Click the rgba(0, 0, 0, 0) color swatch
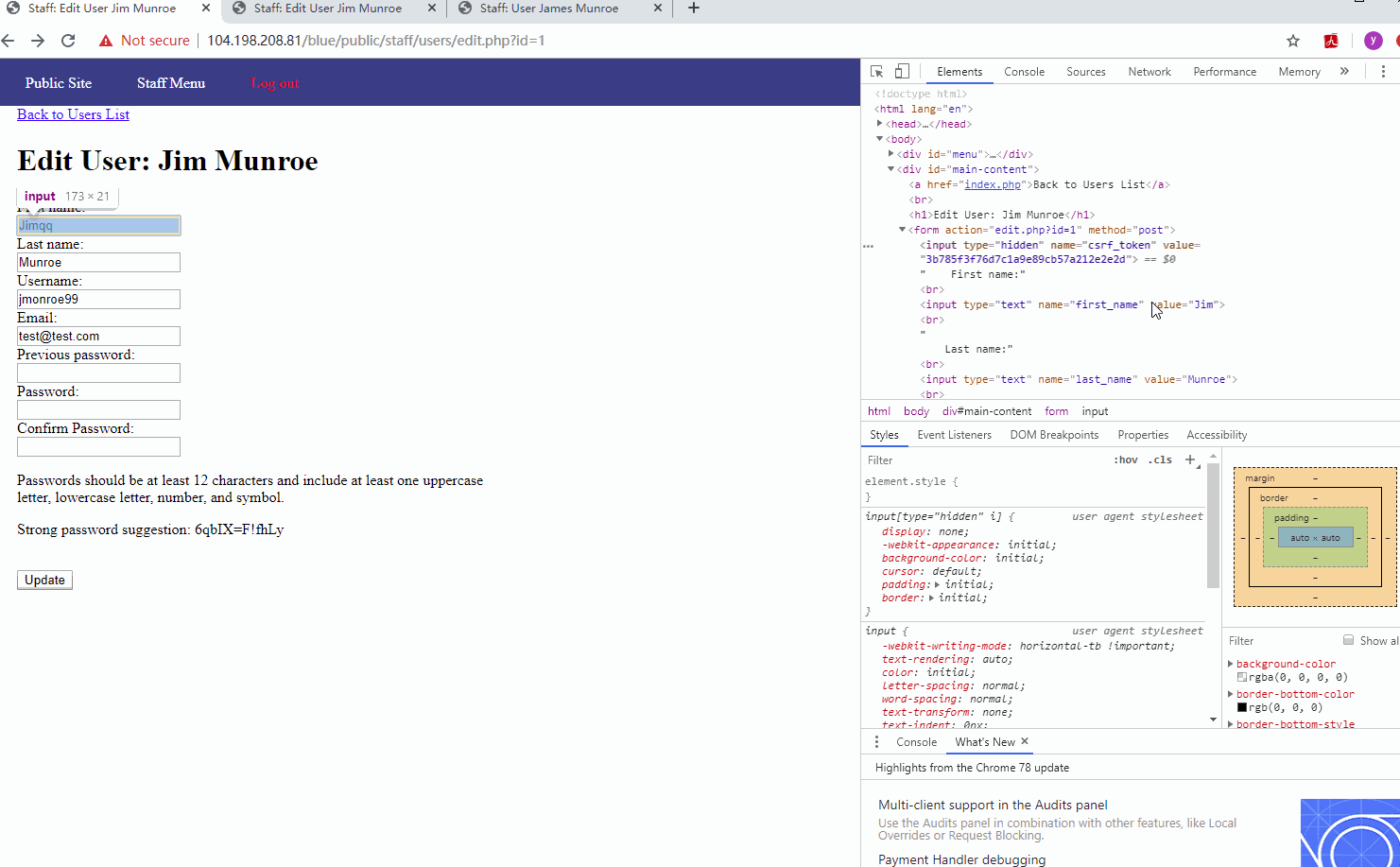 (x=1242, y=677)
